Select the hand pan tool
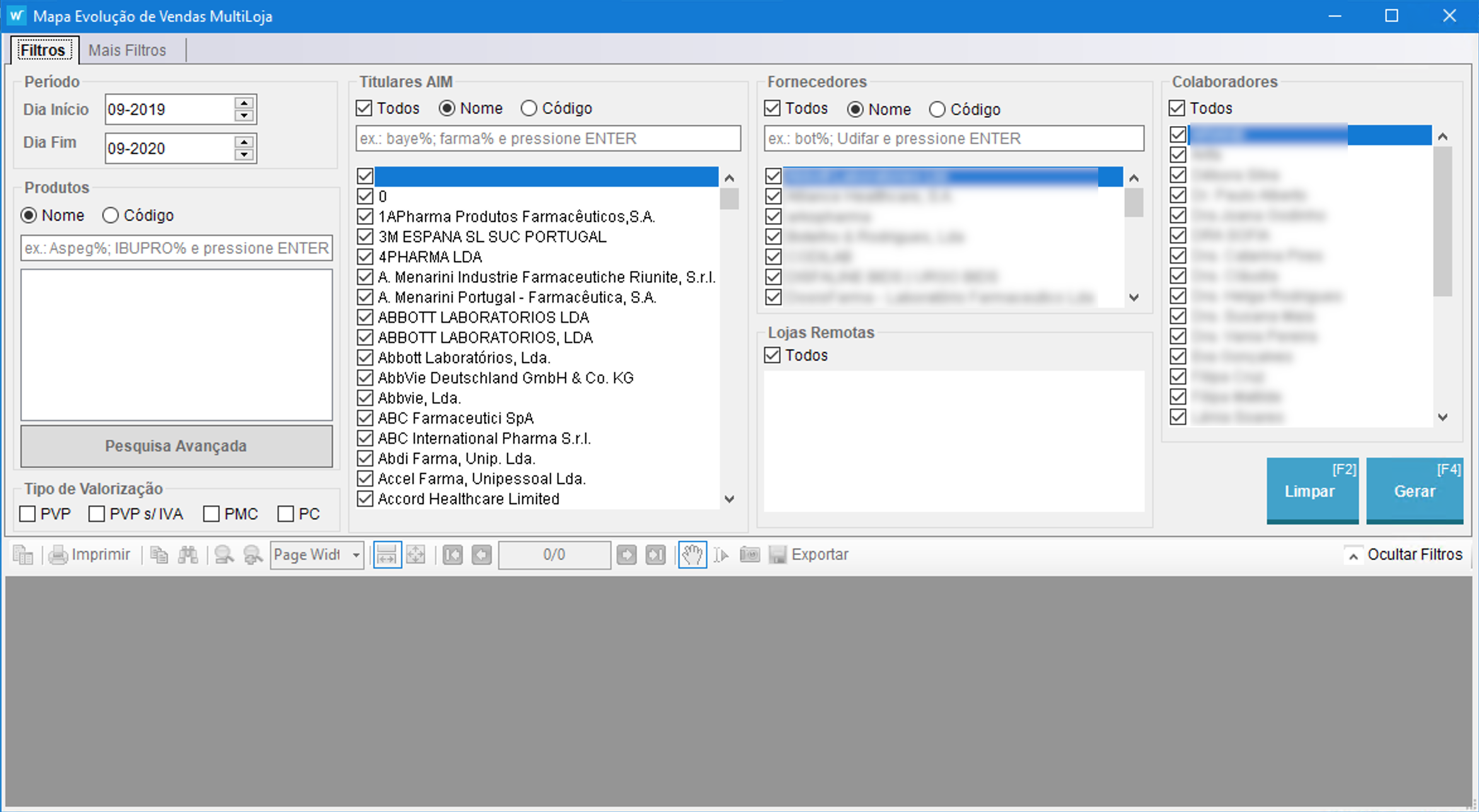1479x812 pixels. pyautogui.click(x=692, y=555)
